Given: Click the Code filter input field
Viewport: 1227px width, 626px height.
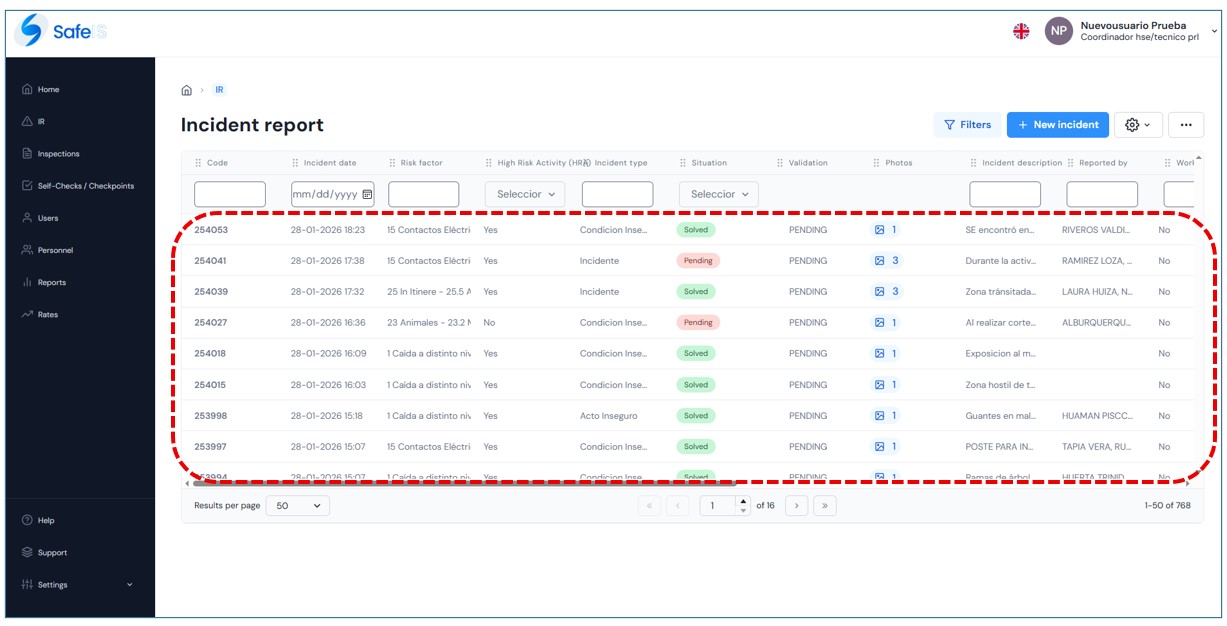Looking at the screenshot, I should [x=230, y=194].
